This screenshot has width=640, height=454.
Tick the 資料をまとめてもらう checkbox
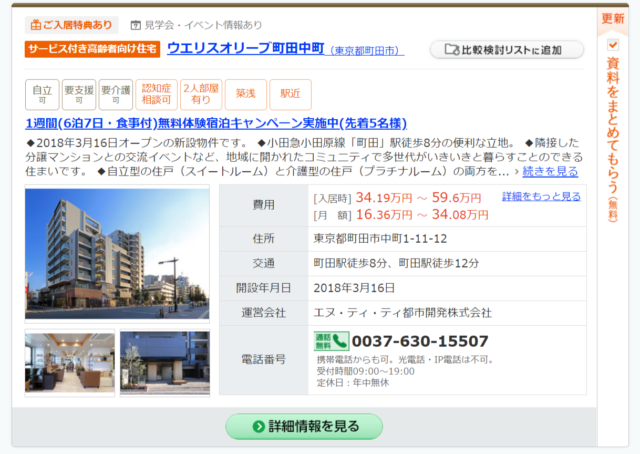(613, 44)
